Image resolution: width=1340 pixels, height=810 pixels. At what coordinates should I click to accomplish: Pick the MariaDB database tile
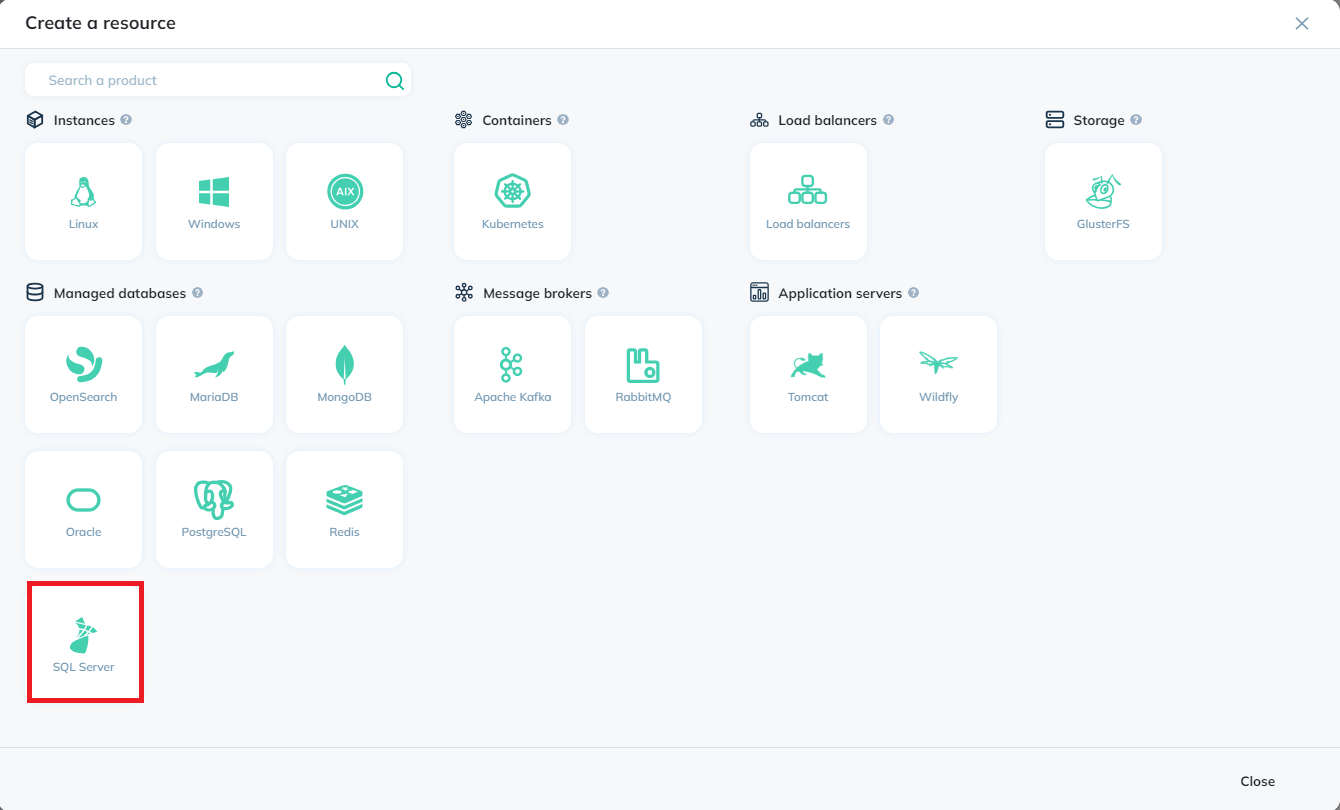tap(214, 374)
